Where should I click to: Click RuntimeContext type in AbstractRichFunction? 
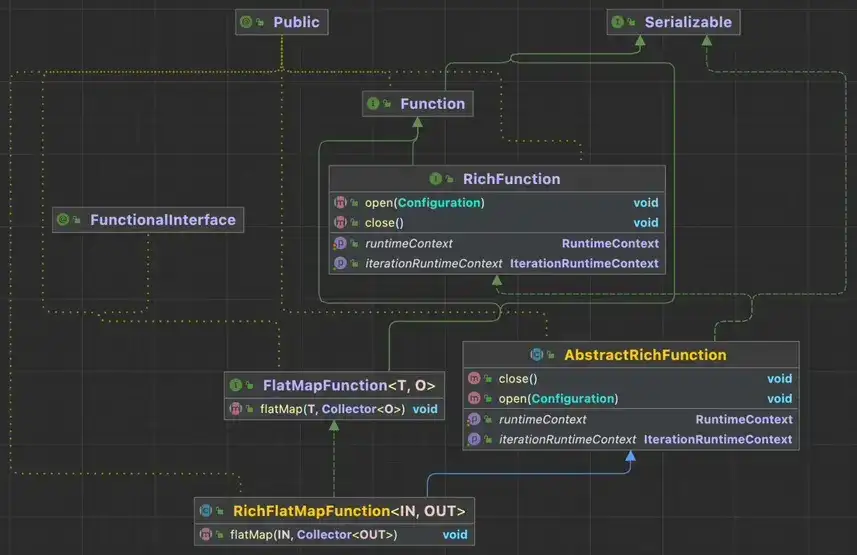[744, 419]
